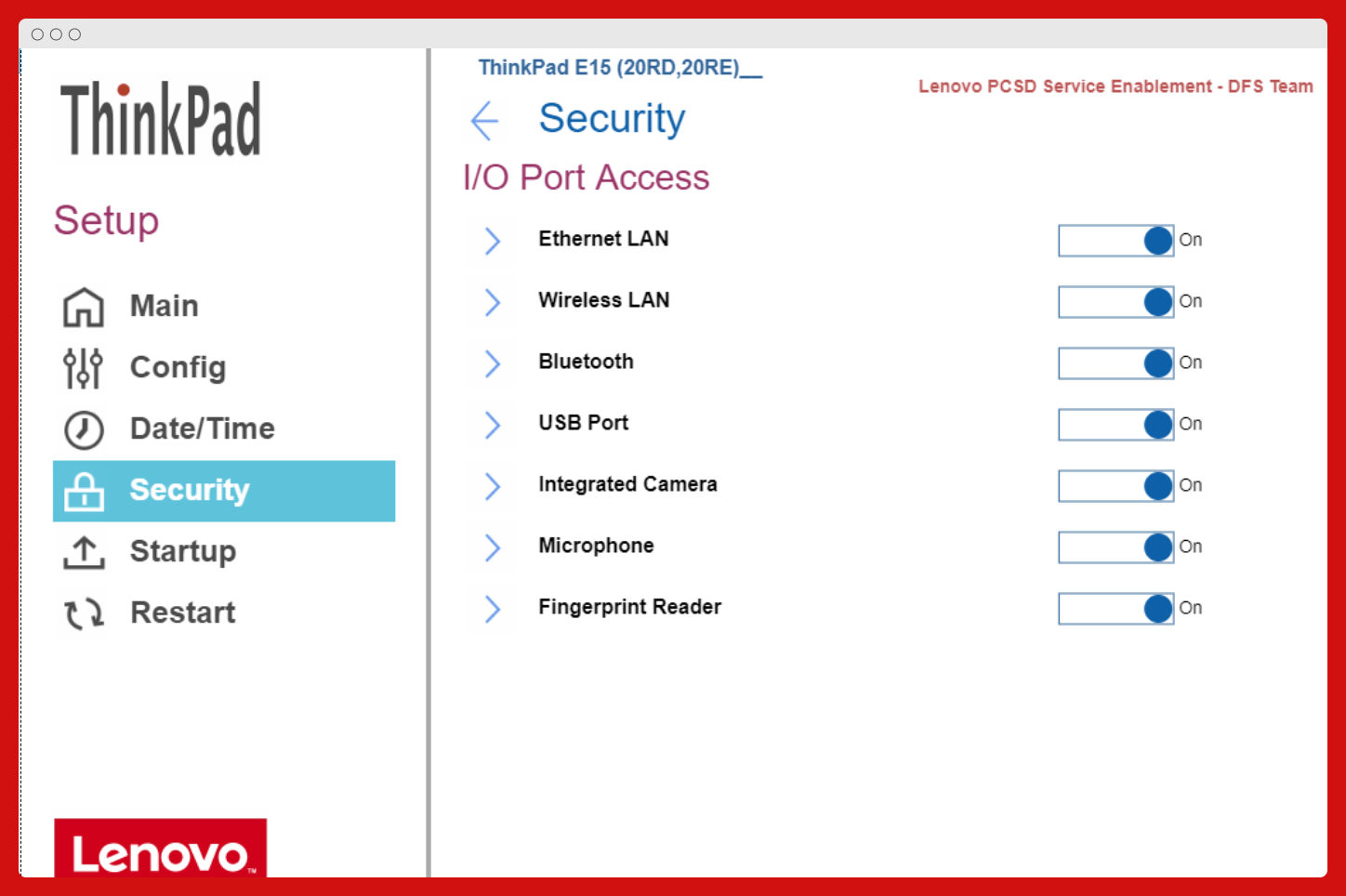Screen dimensions: 1346x896
Task: Open the Startup menu item
Action: point(183,551)
